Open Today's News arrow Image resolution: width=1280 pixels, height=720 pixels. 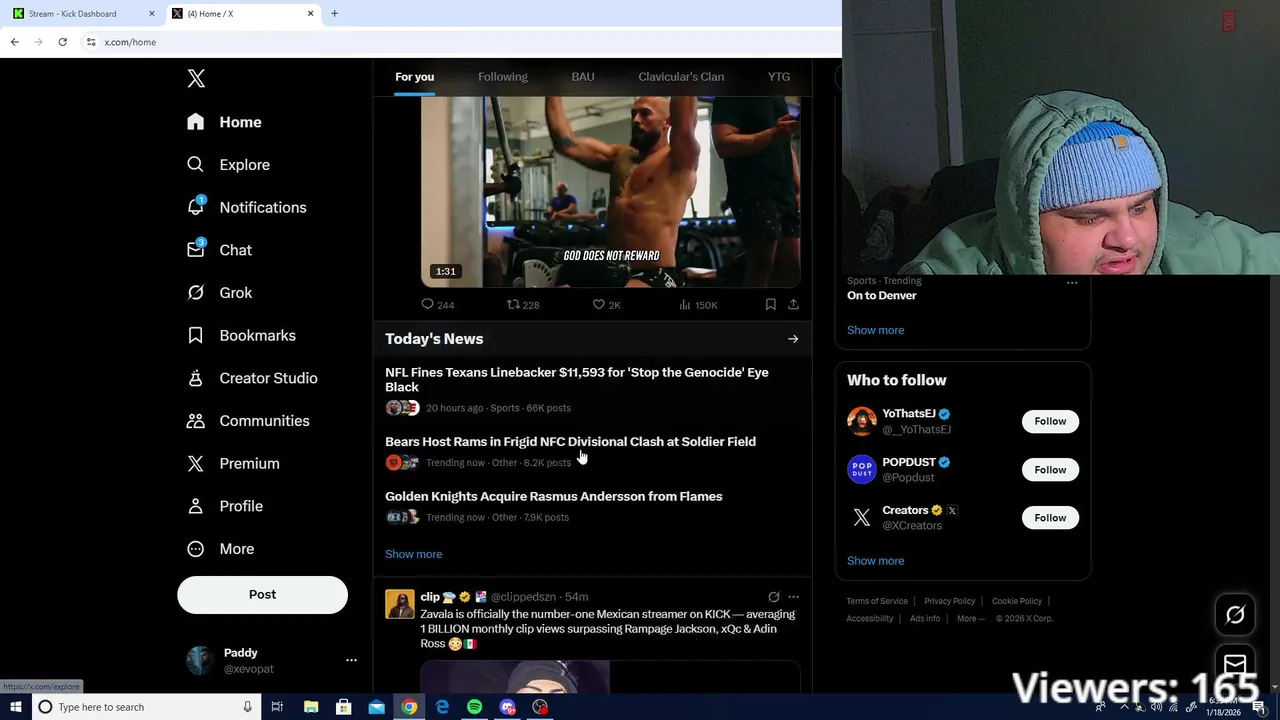(x=793, y=339)
